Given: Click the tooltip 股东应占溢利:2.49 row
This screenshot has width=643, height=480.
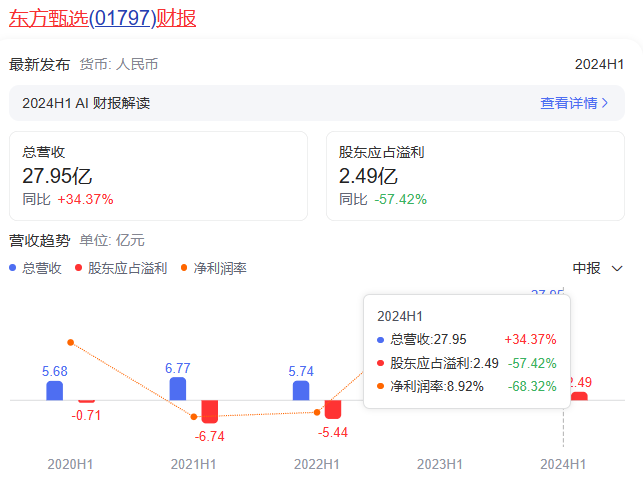Looking at the screenshot, I should (467, 363).
